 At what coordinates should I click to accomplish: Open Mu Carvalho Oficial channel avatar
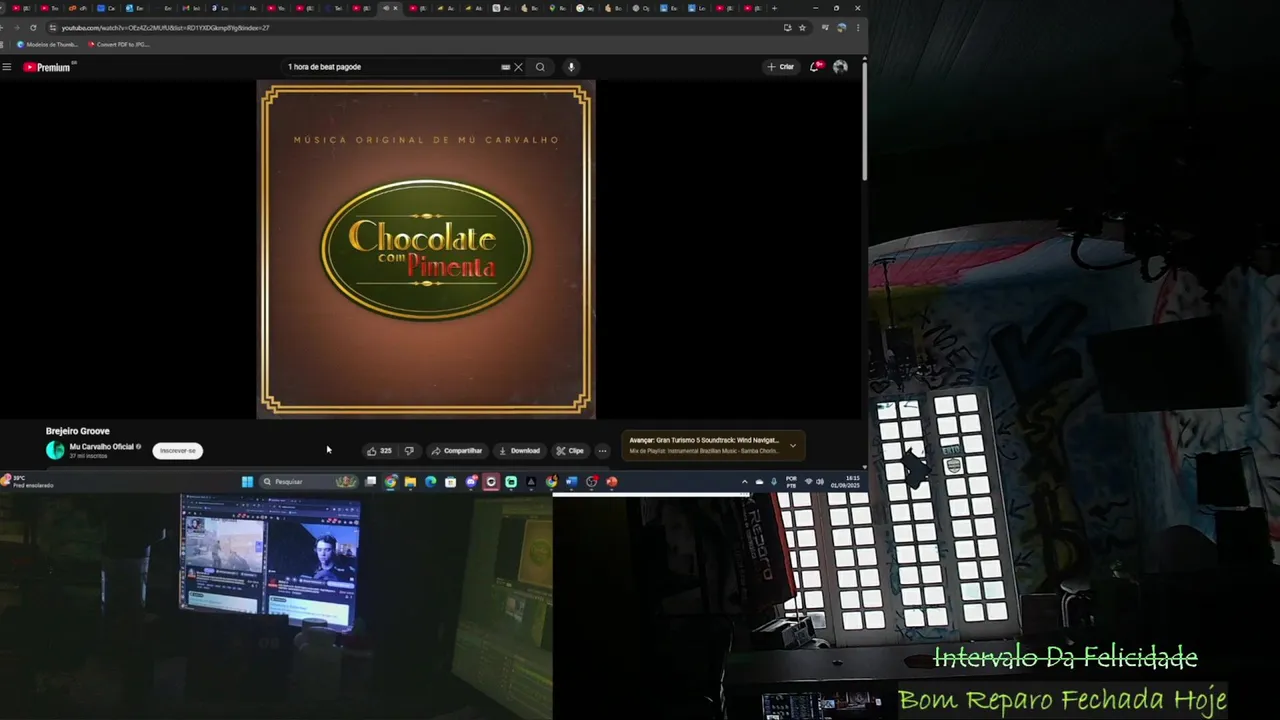(55, 450)
